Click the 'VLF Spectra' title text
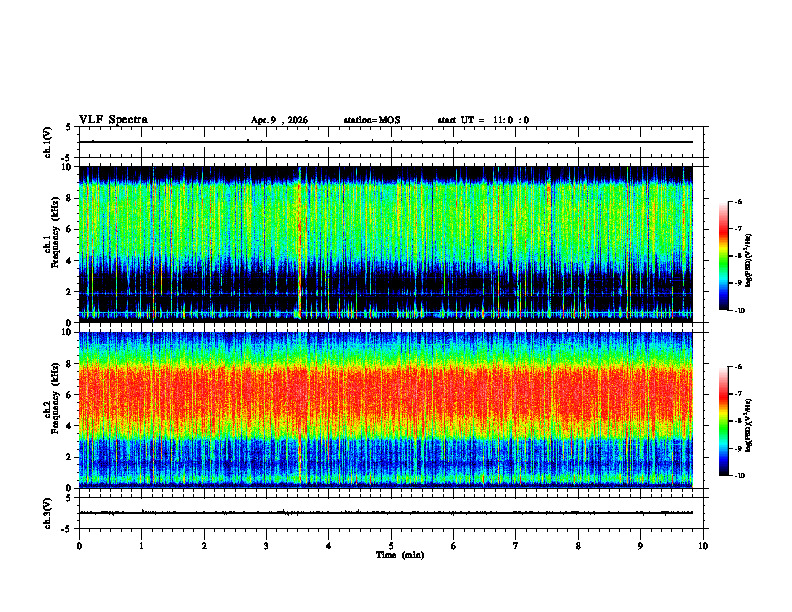The height and width of the screenshot is (612, 792). (113, 120)
